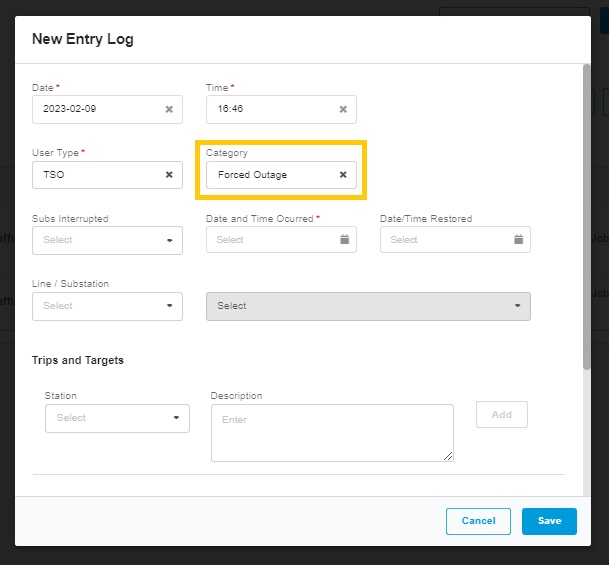Cancel the new entry log
Image resolution: width=609 pixels, height=565 pixels.
(478, 521)
